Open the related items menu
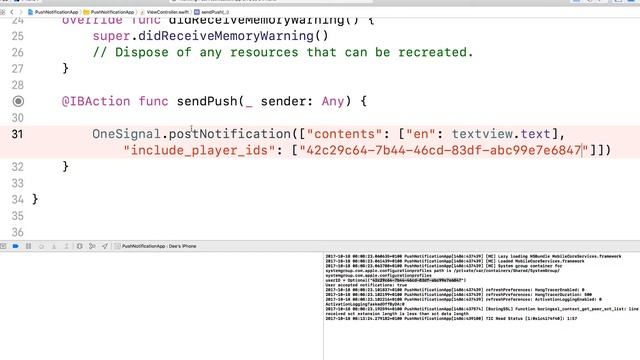Screen dimensions: 640x360 (3, 12)
